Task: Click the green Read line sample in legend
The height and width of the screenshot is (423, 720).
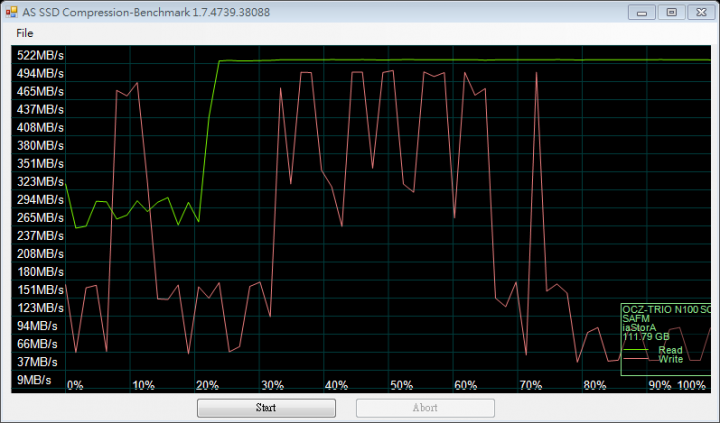Action: [636, 350]
